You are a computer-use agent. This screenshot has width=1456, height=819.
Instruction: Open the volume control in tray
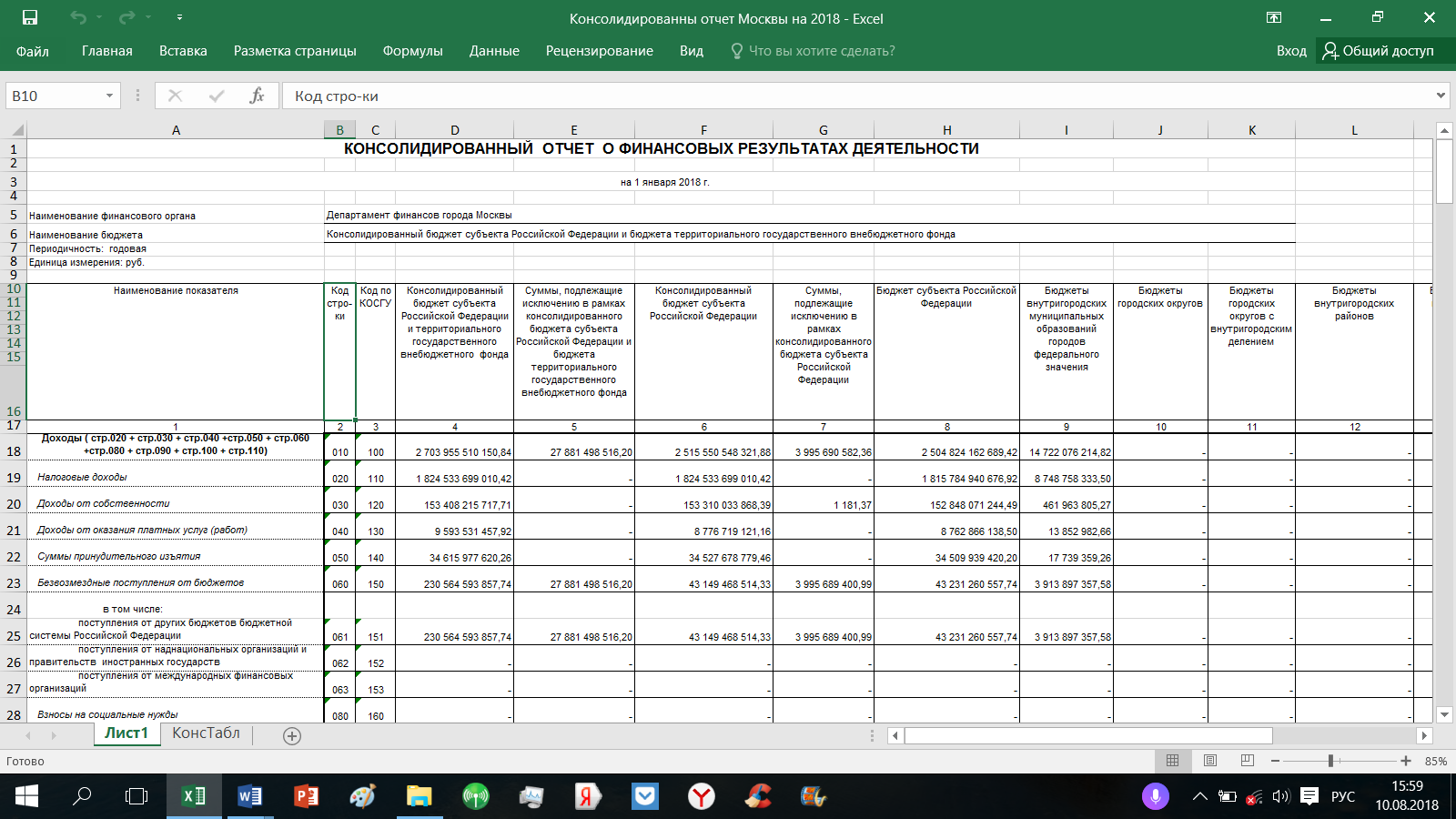(x=1281, y=797)
